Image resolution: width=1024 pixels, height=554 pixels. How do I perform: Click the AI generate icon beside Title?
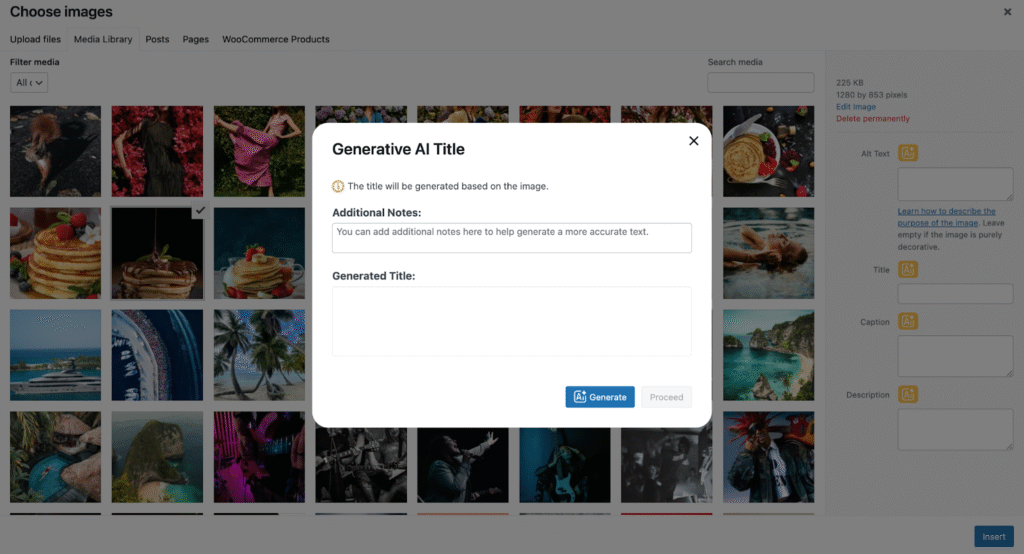coord(908,269)
